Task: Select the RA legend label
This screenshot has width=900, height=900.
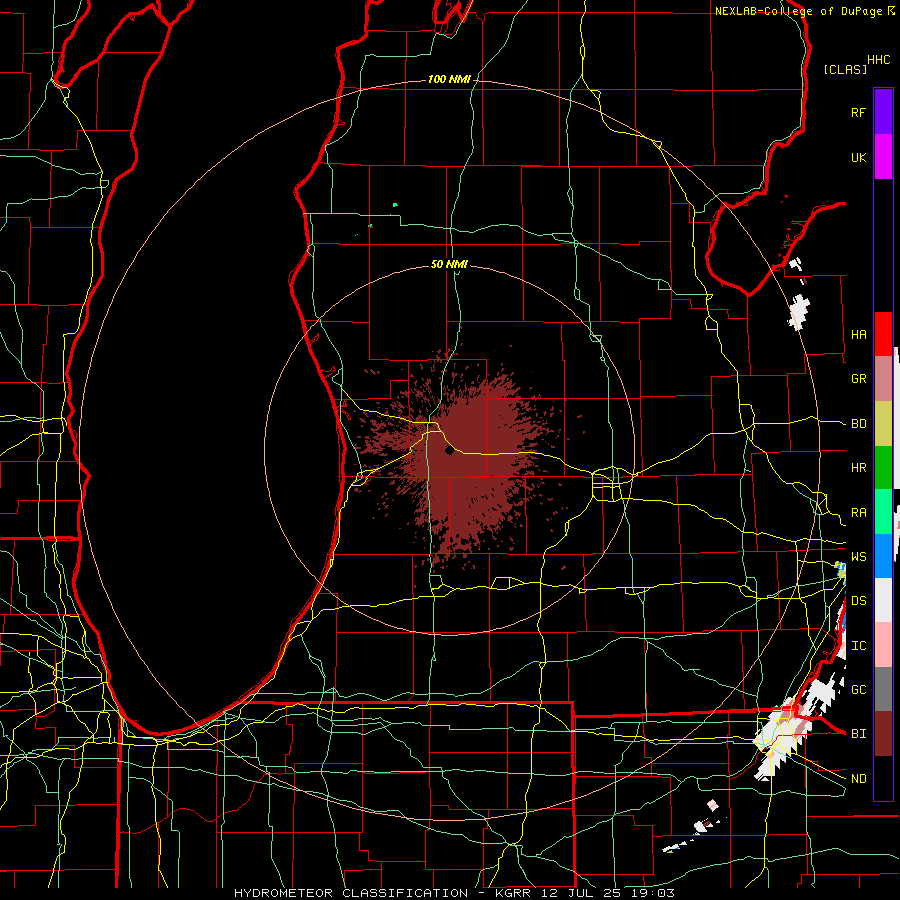Action: tap(858, 513)
